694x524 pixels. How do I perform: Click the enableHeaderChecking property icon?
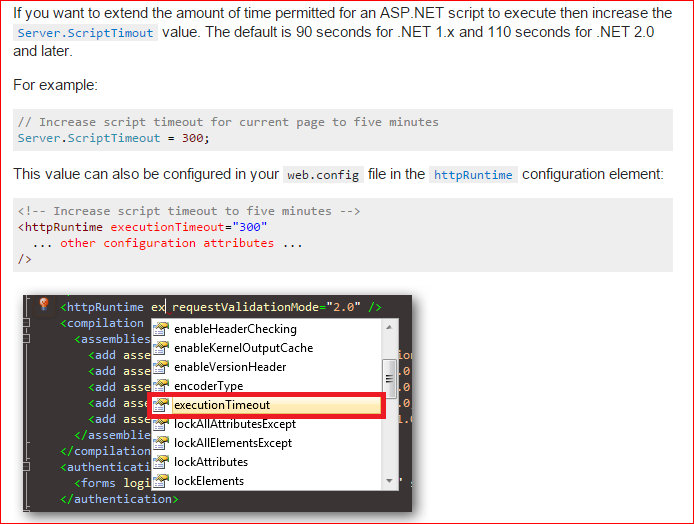pos(161,329)
